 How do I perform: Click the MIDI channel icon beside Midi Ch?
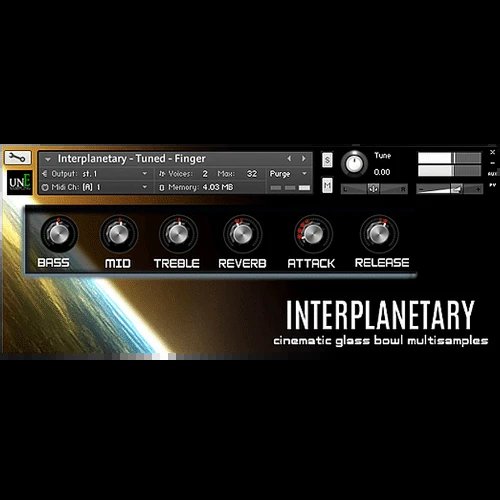tap(45, 187)
